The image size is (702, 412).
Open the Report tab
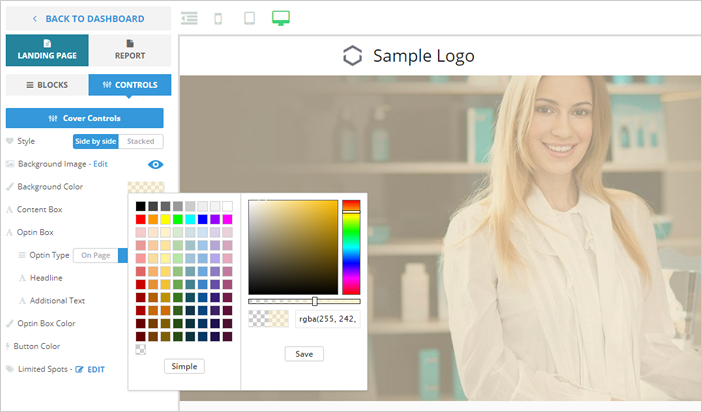click(x=130, y=50)
